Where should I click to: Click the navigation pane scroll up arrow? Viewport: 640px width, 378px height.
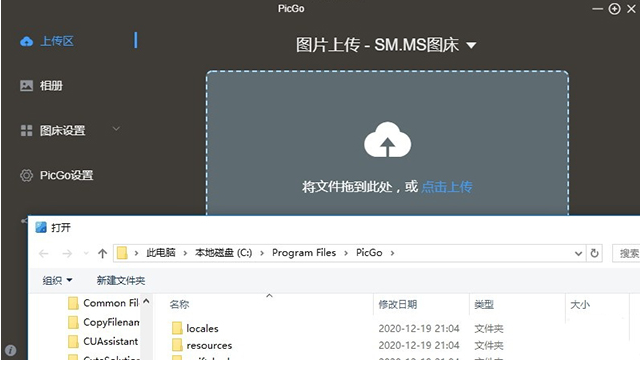point(146,302)
